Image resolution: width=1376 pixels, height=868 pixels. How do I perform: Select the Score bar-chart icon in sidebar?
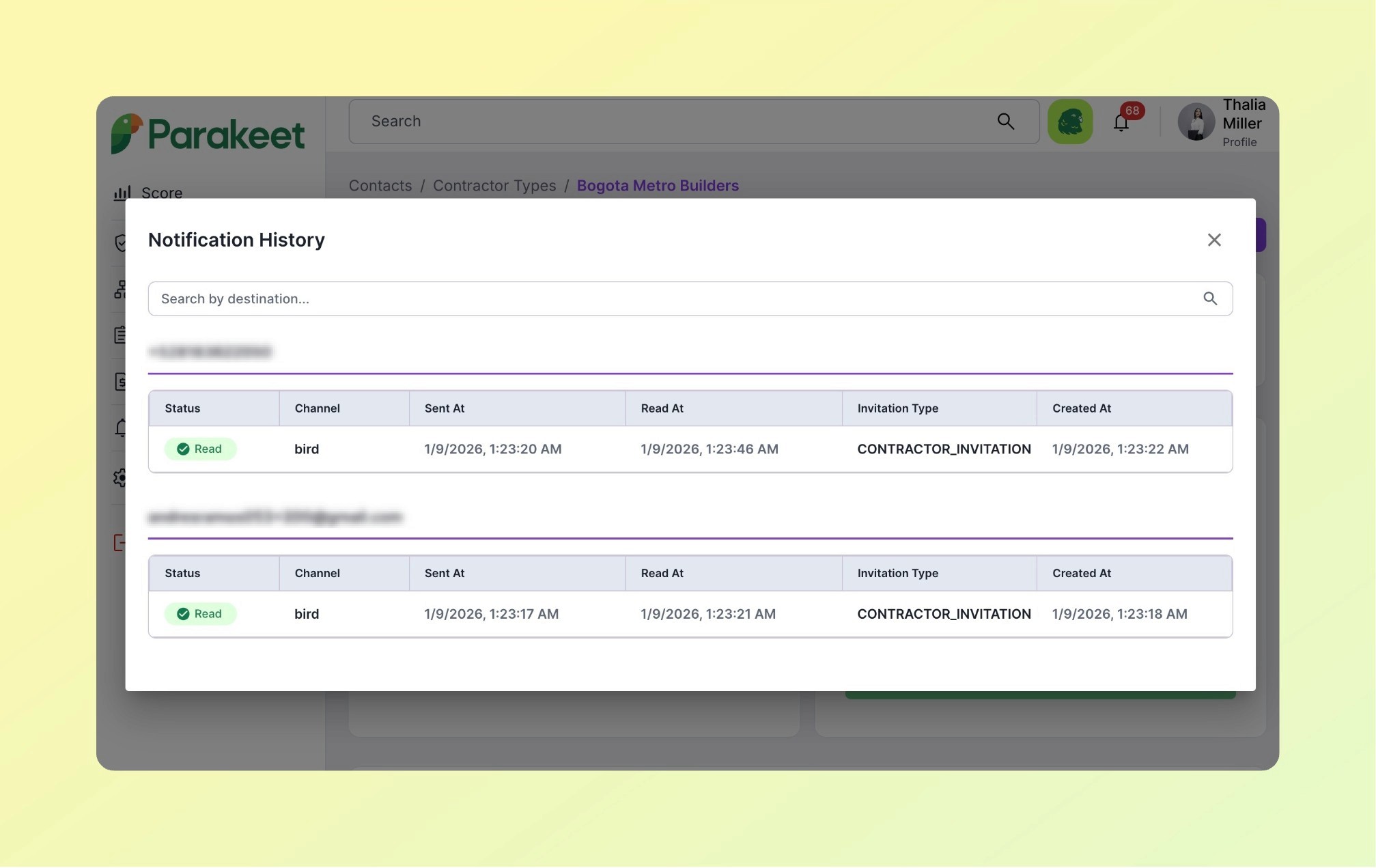pyautogui.click(x=120, y=193)
